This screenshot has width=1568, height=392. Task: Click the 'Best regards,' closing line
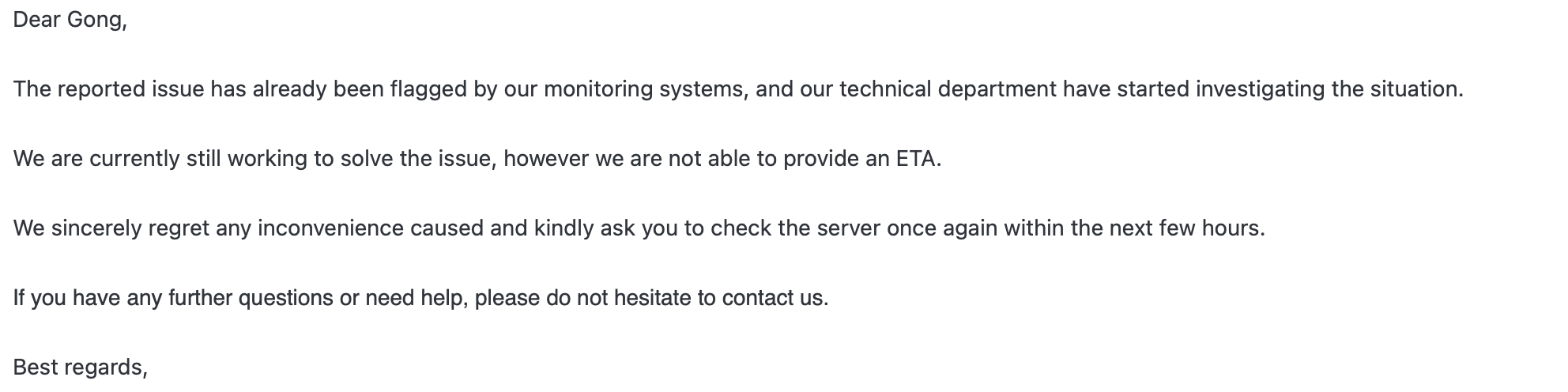(x=81, y=367)
